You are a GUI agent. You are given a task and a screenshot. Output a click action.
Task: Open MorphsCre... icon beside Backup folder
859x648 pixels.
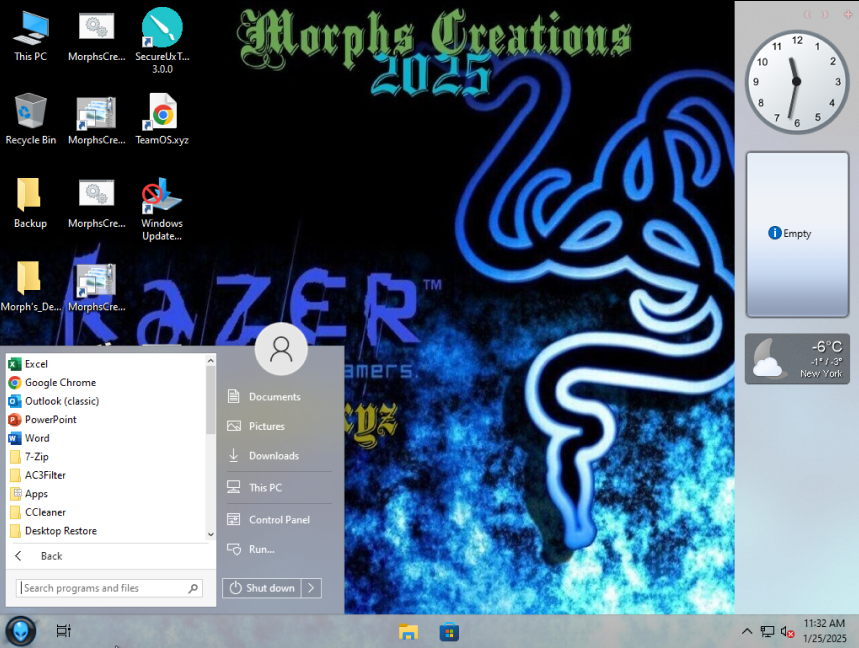point(96,203)
